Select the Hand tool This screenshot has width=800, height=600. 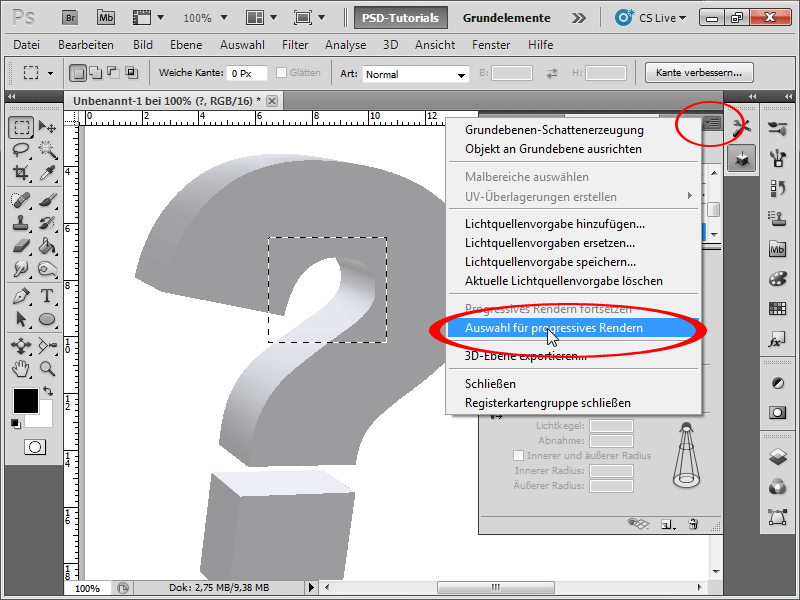click(x=21, y=368)
